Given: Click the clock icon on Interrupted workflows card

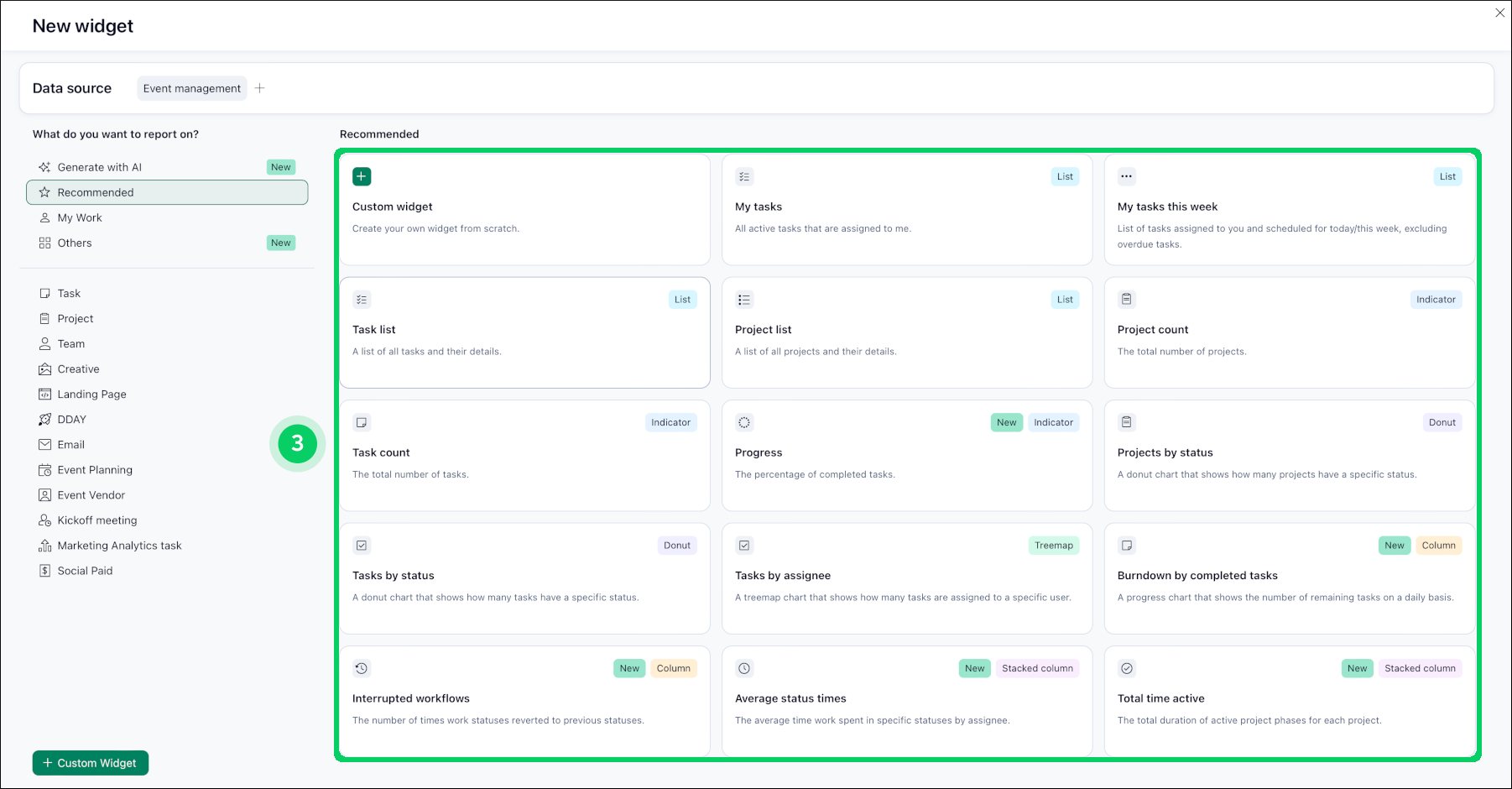Looking at the screenshot, I should [362, 668].
